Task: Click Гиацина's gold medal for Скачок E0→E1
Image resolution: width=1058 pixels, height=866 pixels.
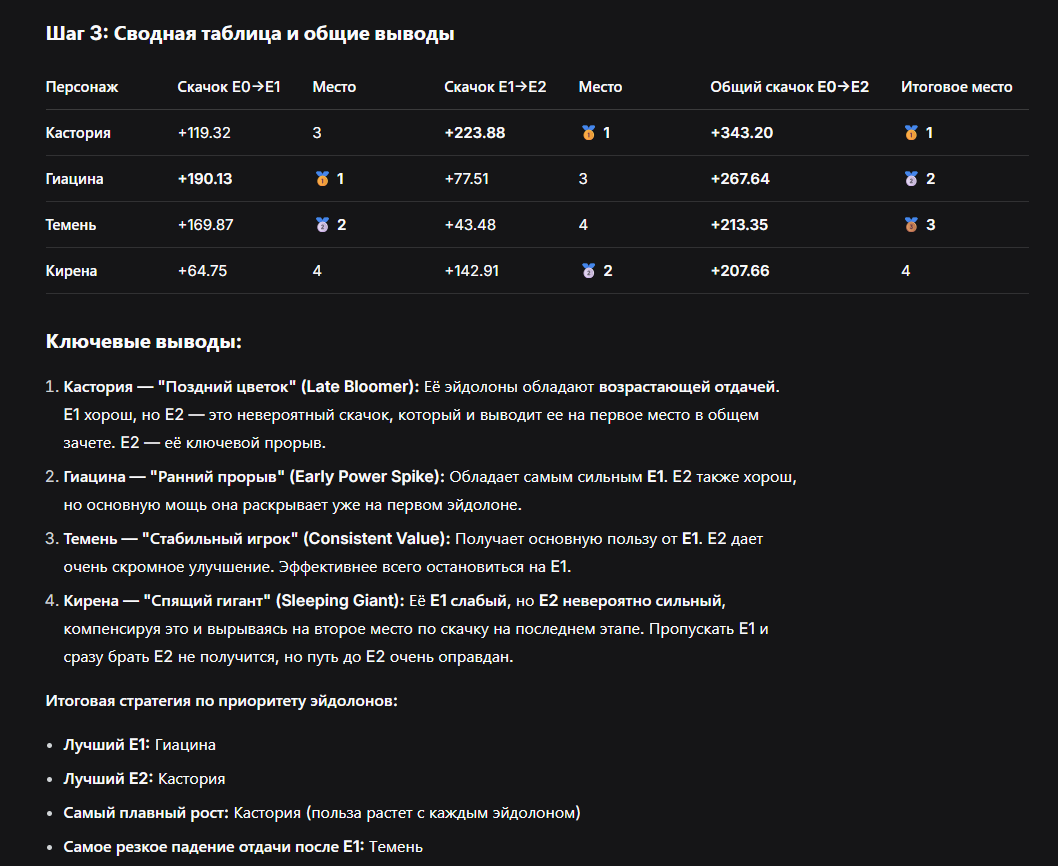Action: pos(322,179)
